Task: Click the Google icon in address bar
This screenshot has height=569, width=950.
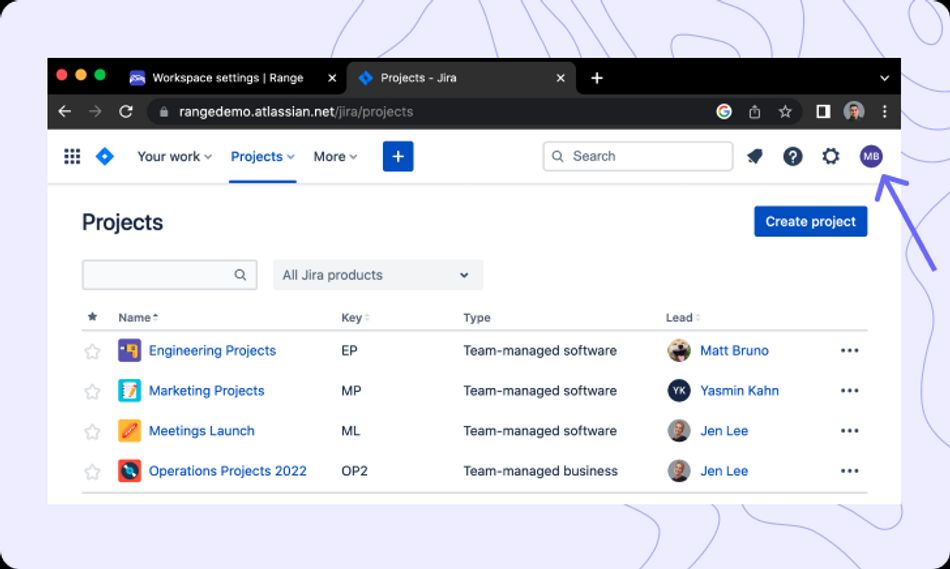Action: click(x=724, y=111)
